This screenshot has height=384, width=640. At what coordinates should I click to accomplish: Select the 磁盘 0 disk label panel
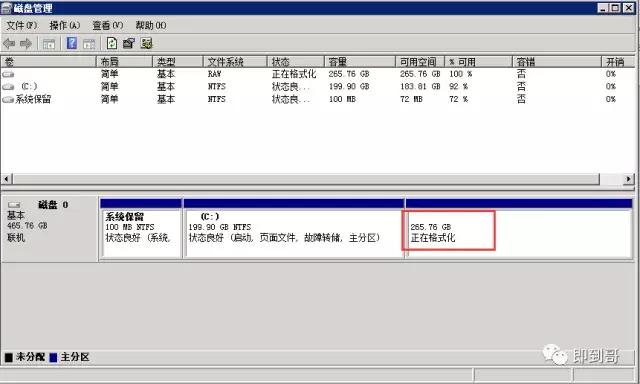(x=49, y=229)
